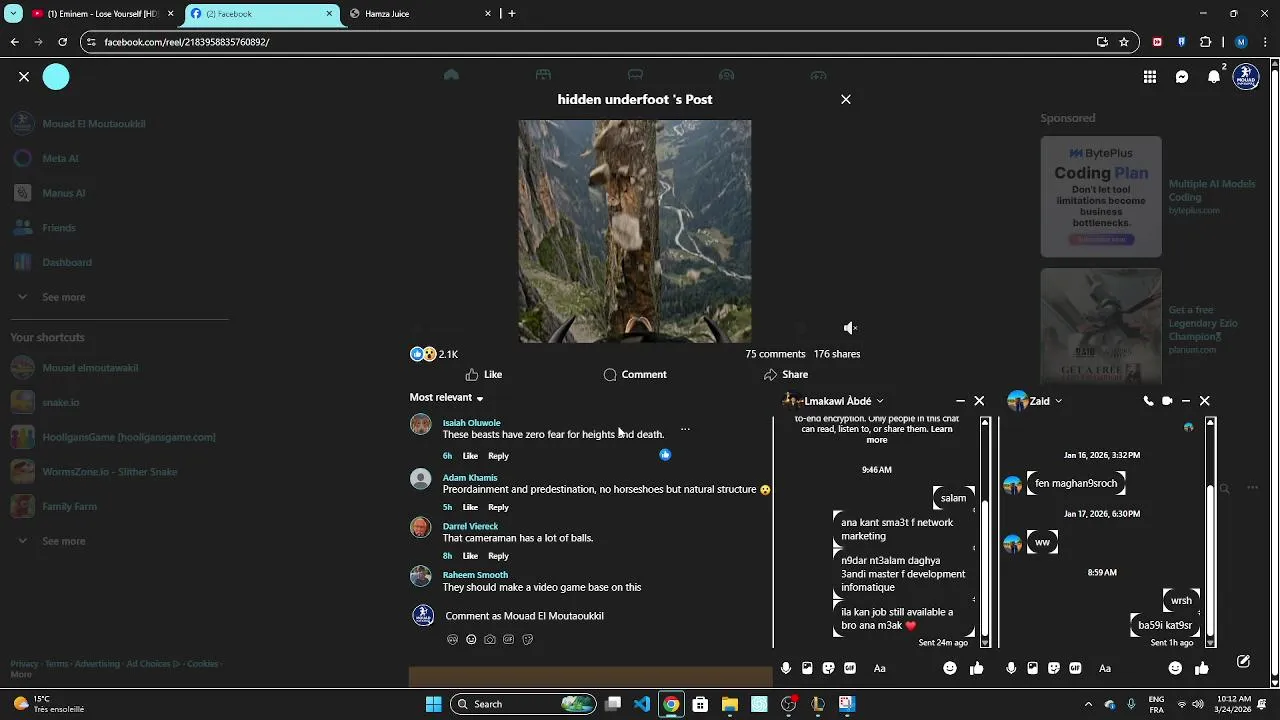Like Darrel Viereck's comment
This screenshot has width=1280, height=720.
point(470,556)
